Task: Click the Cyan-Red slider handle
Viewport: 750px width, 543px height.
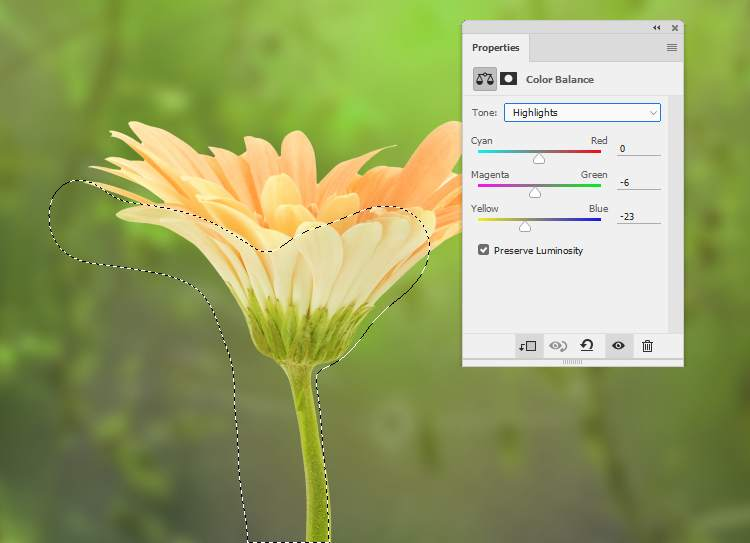Action: [539, 158]
